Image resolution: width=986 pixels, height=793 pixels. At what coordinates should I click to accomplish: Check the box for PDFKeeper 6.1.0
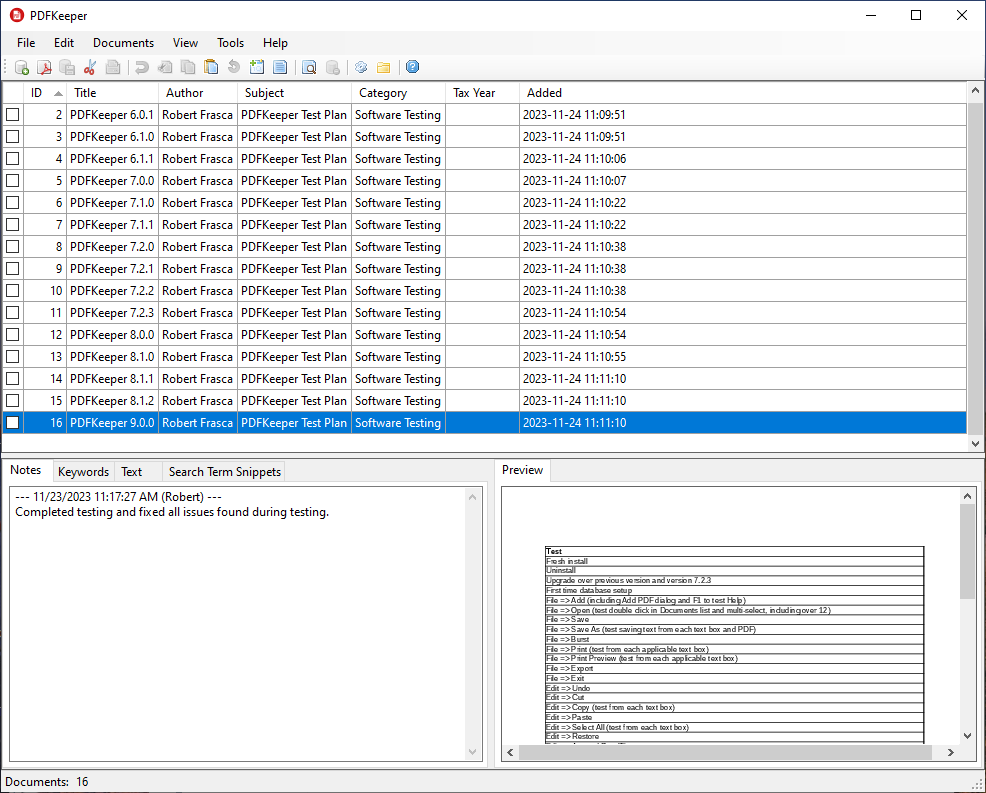point(13,136)
